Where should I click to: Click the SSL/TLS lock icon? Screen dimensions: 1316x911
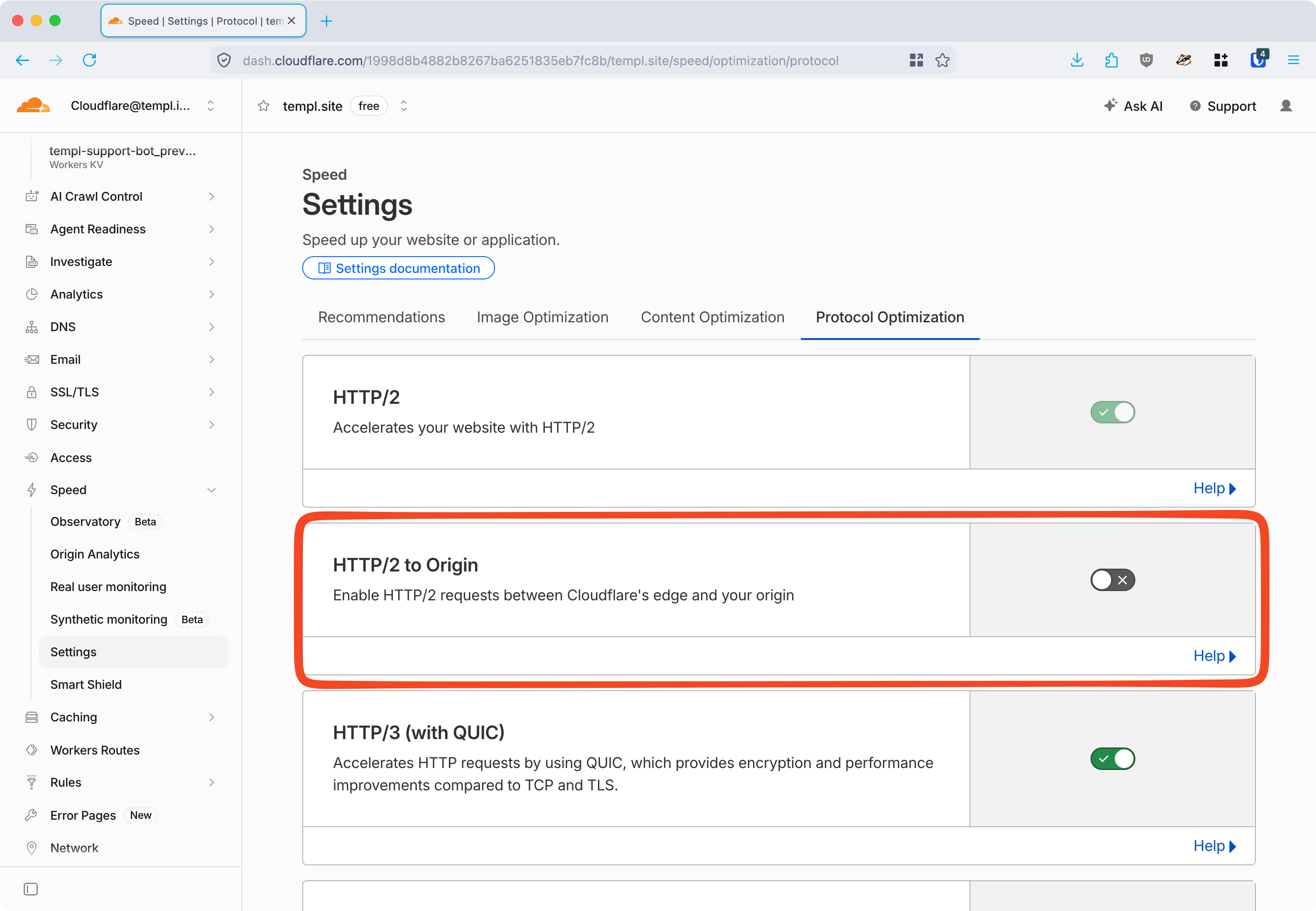32,392
